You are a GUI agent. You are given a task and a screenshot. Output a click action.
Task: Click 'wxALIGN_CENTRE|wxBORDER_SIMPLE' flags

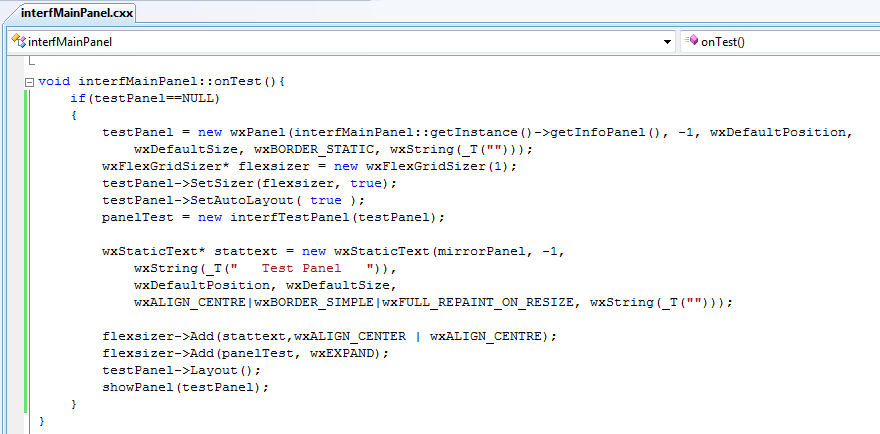(x=254, y=302)
